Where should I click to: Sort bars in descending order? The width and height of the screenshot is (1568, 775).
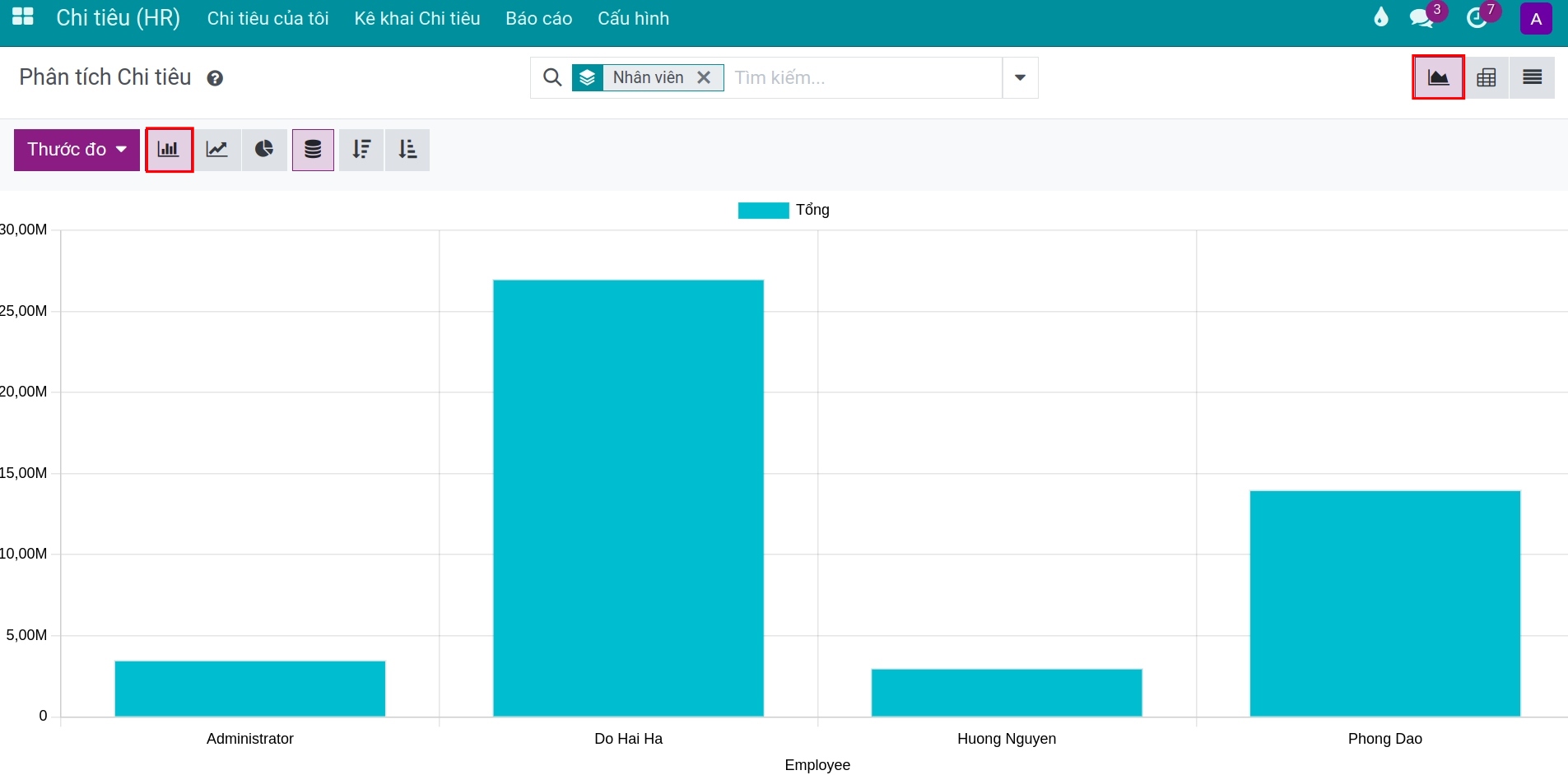tap(361, 150)
